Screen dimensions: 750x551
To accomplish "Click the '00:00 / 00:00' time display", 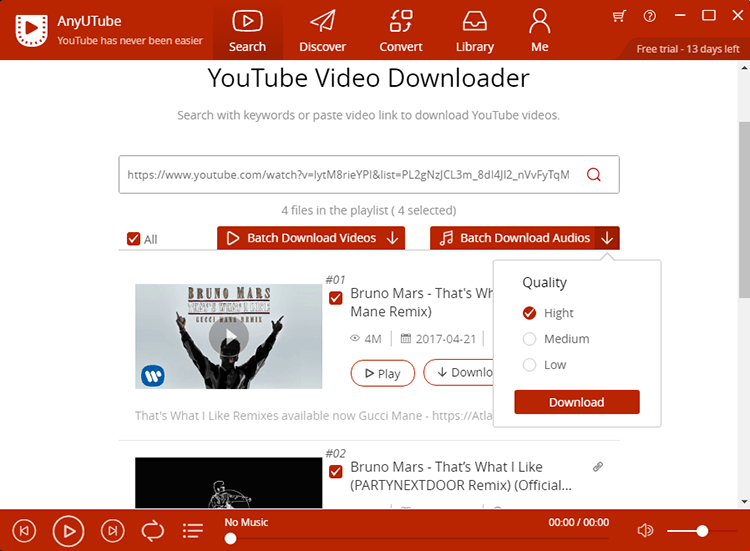I will pyautogui.click(x=579, y=522).
